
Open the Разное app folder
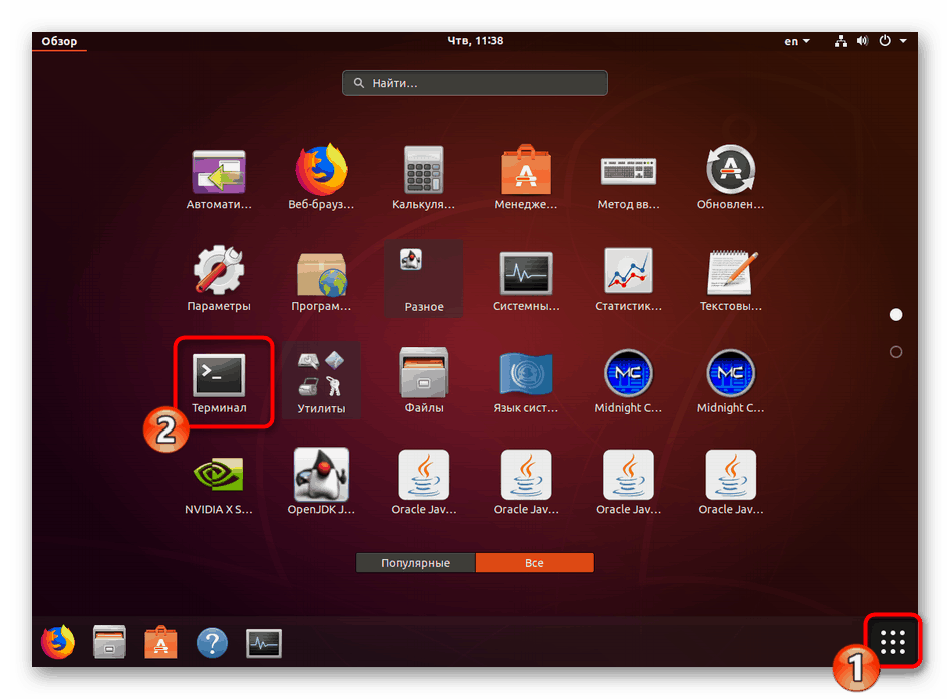click(x=424, y=278)
